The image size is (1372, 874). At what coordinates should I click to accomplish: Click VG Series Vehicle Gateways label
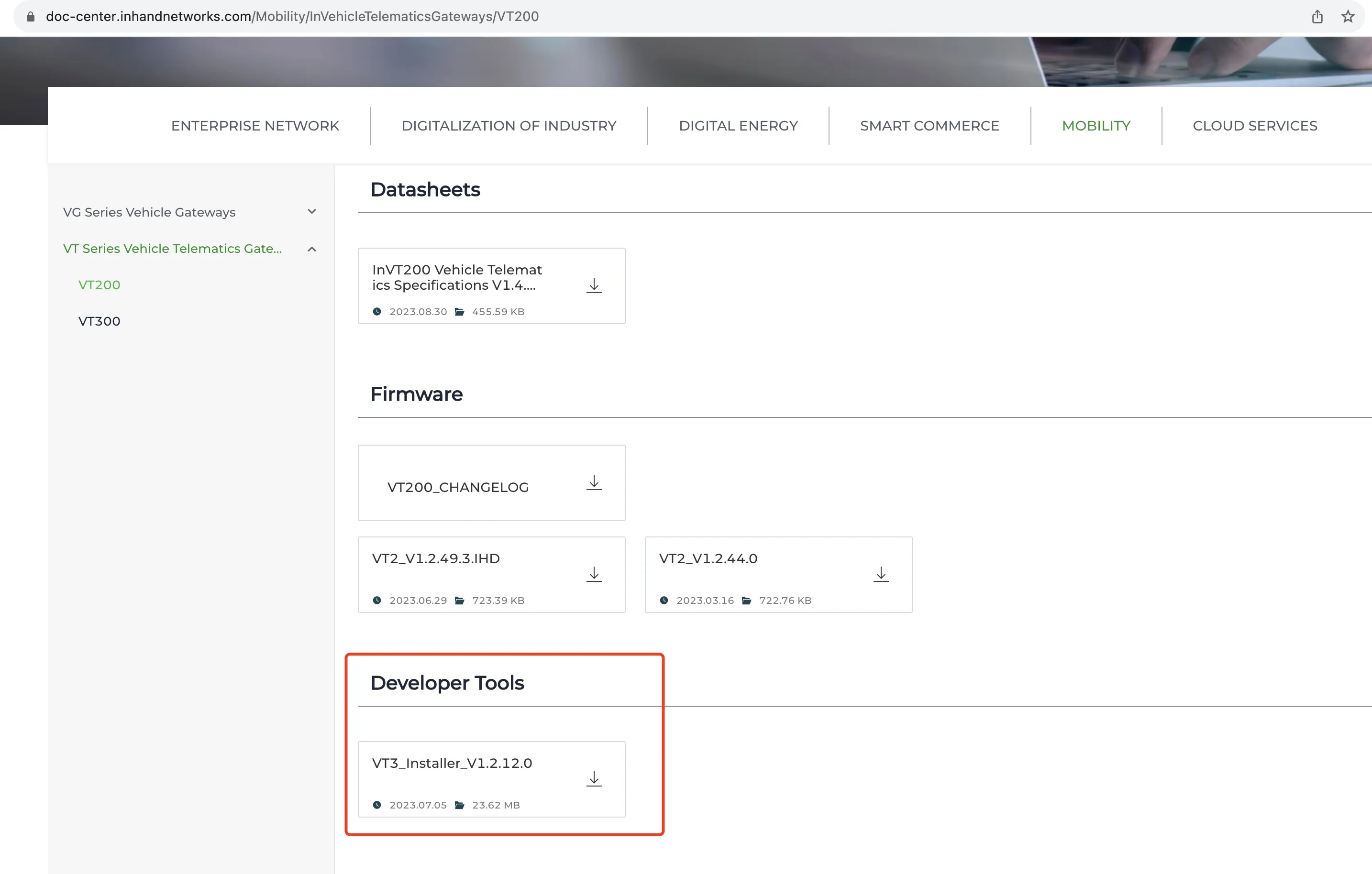pyautogui.click(x=149, y=212)
